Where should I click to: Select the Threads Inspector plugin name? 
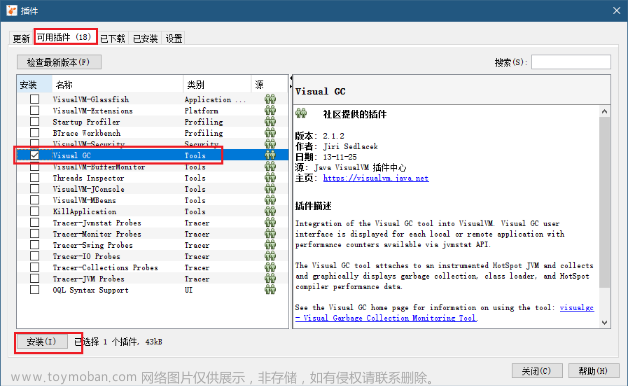(89, 177)
